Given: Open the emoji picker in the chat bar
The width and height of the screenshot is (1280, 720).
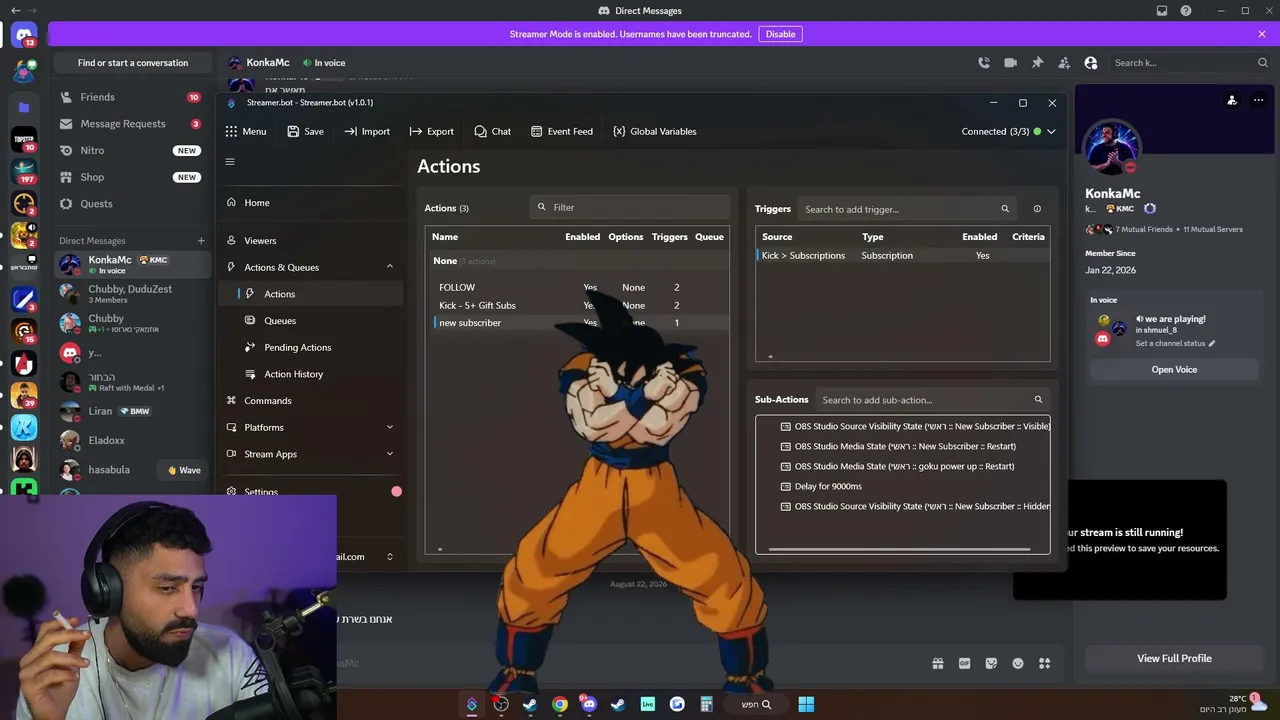Looking at the screenshot, I should [x=1018, y=663].
